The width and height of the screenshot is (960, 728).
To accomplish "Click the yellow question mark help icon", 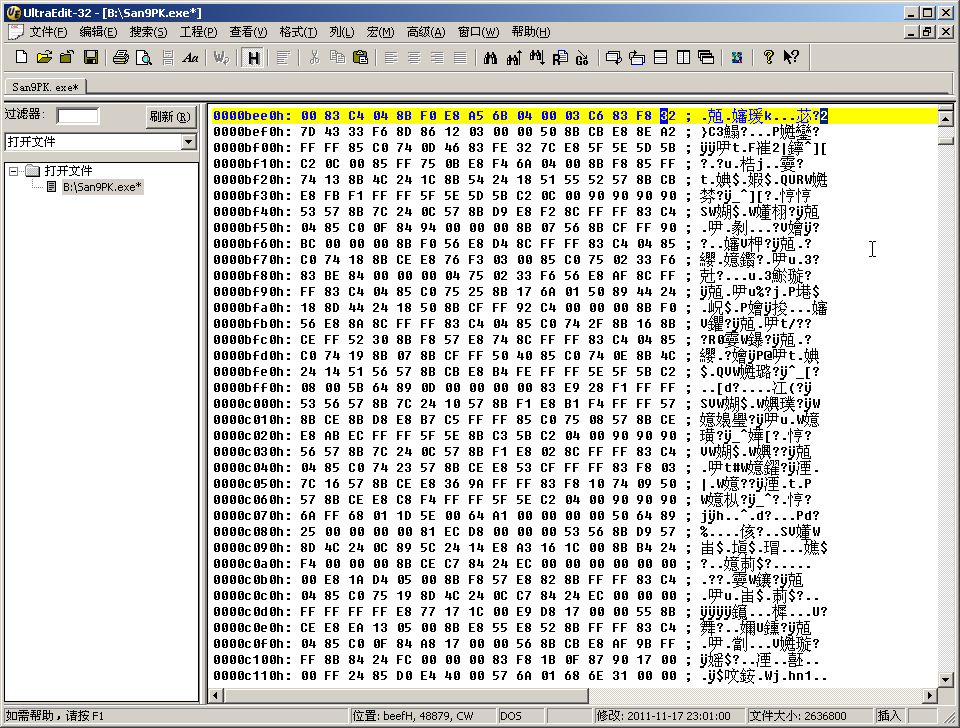I will pos(768,58).
